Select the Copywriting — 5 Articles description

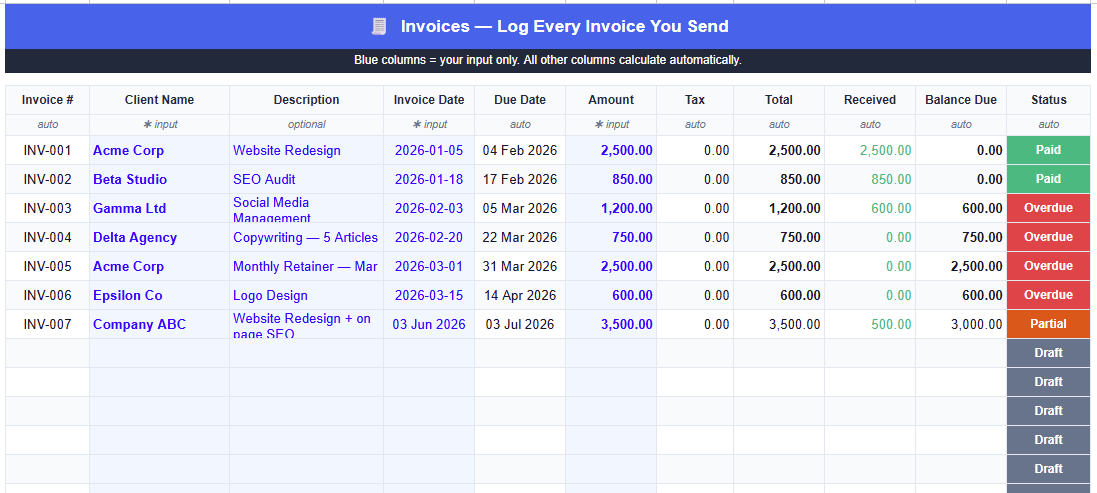[x=306, y=238]
